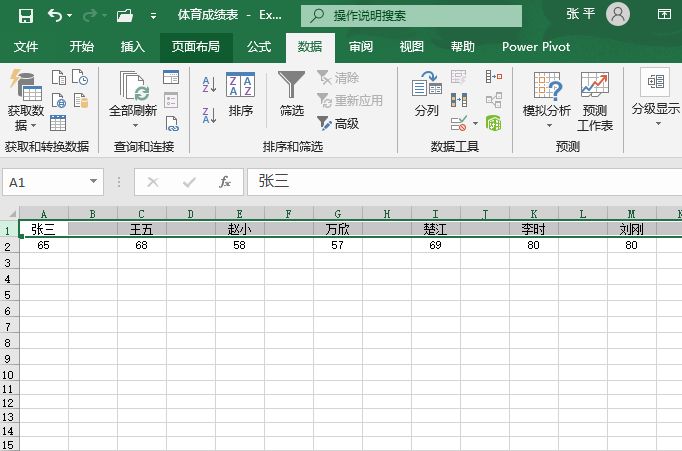The image size is (682, 451).
Task: Click the Edit Links icon
Action: (172, 124)
